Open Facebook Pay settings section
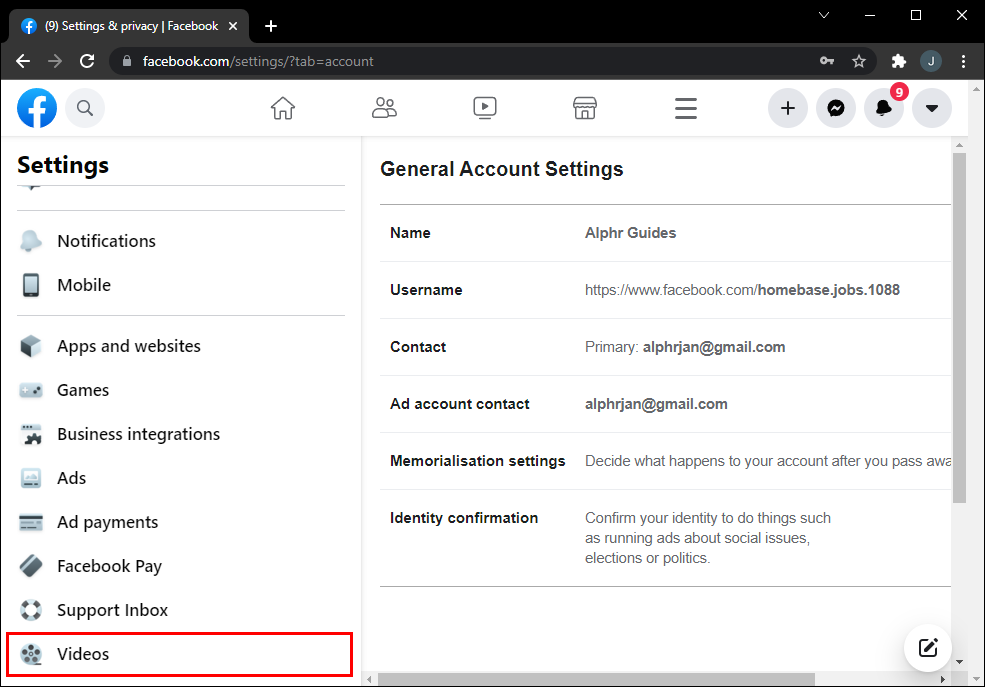This screenshot has height=687, width=985. click(109, 566)
